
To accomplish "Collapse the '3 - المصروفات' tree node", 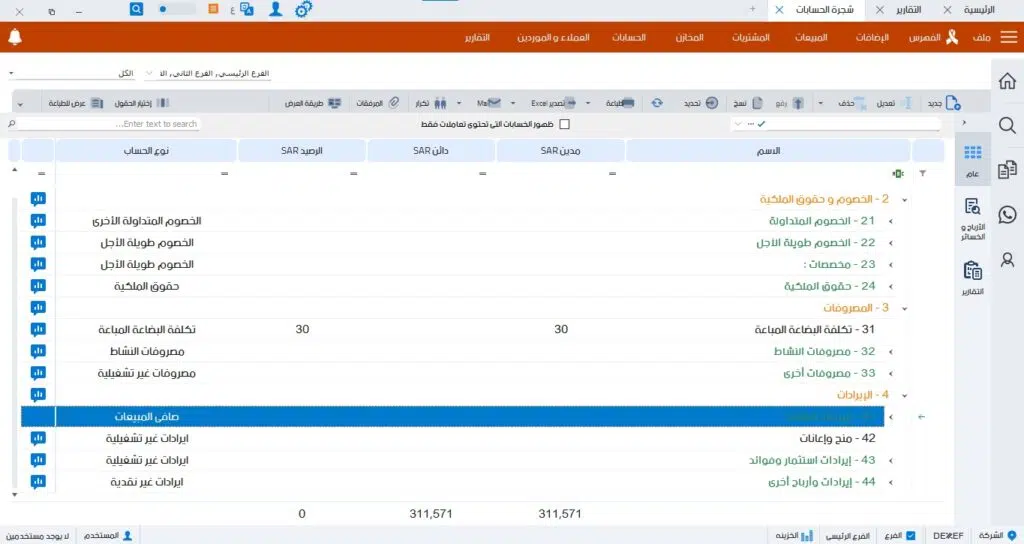I will 901,309.
